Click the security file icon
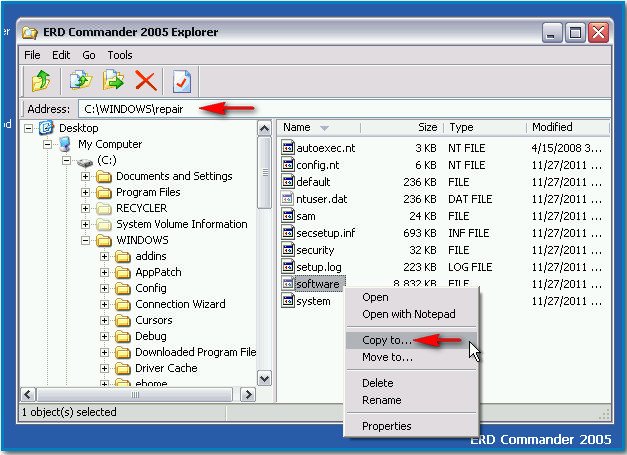627x455 pixels. click(x=288, y=249)
